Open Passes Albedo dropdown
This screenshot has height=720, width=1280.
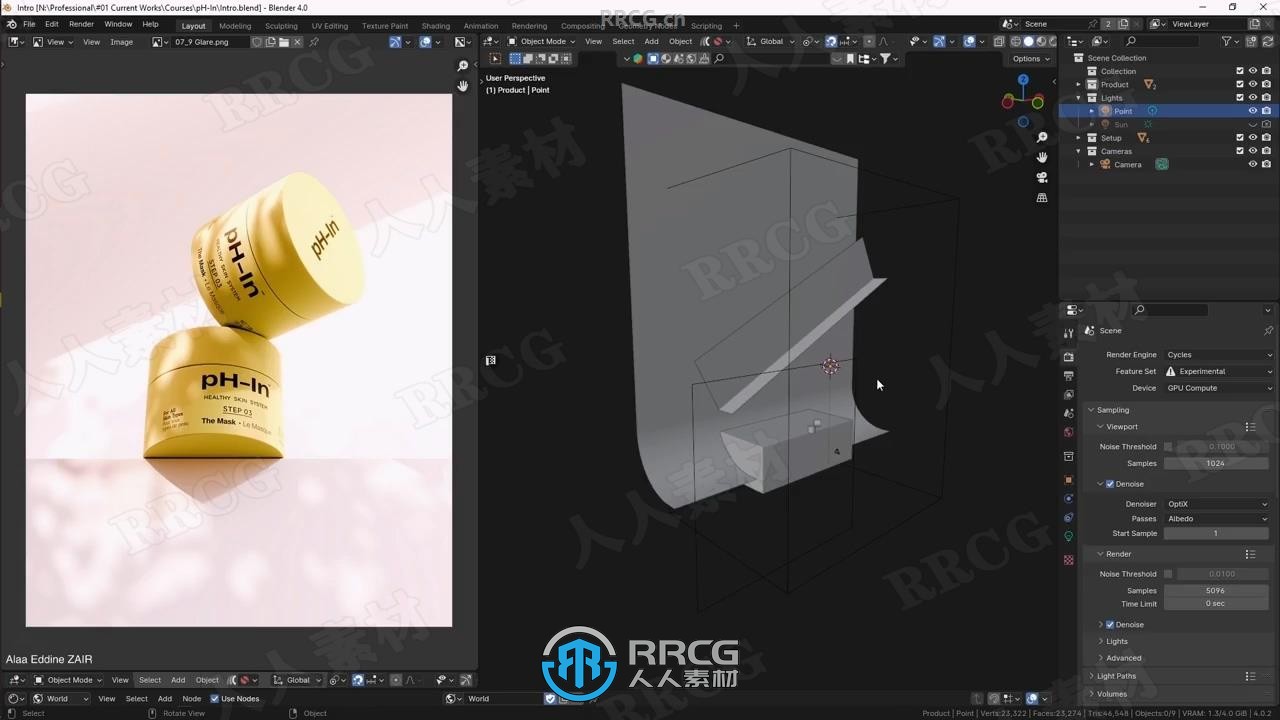pyautogui.click(x=1217, y=519)
